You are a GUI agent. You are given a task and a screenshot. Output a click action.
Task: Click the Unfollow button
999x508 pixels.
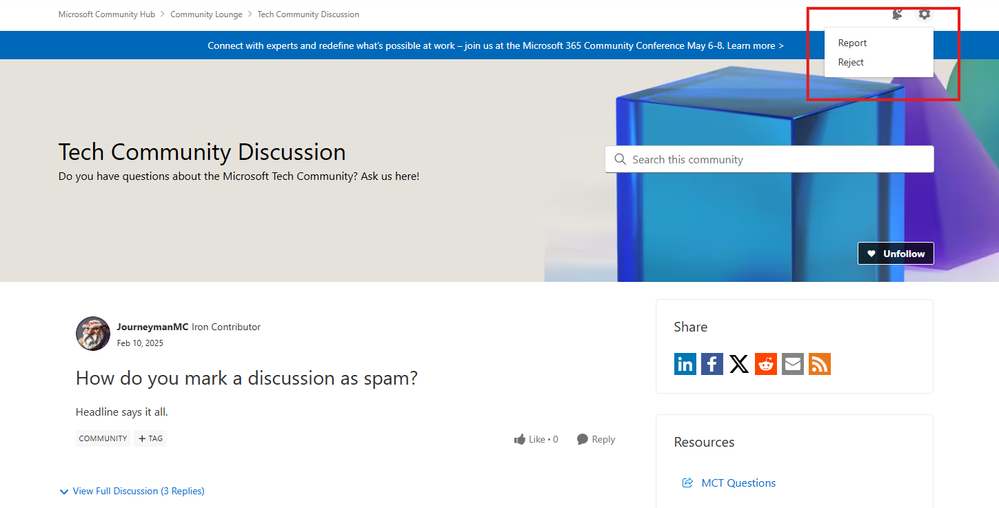click(896, 254)
